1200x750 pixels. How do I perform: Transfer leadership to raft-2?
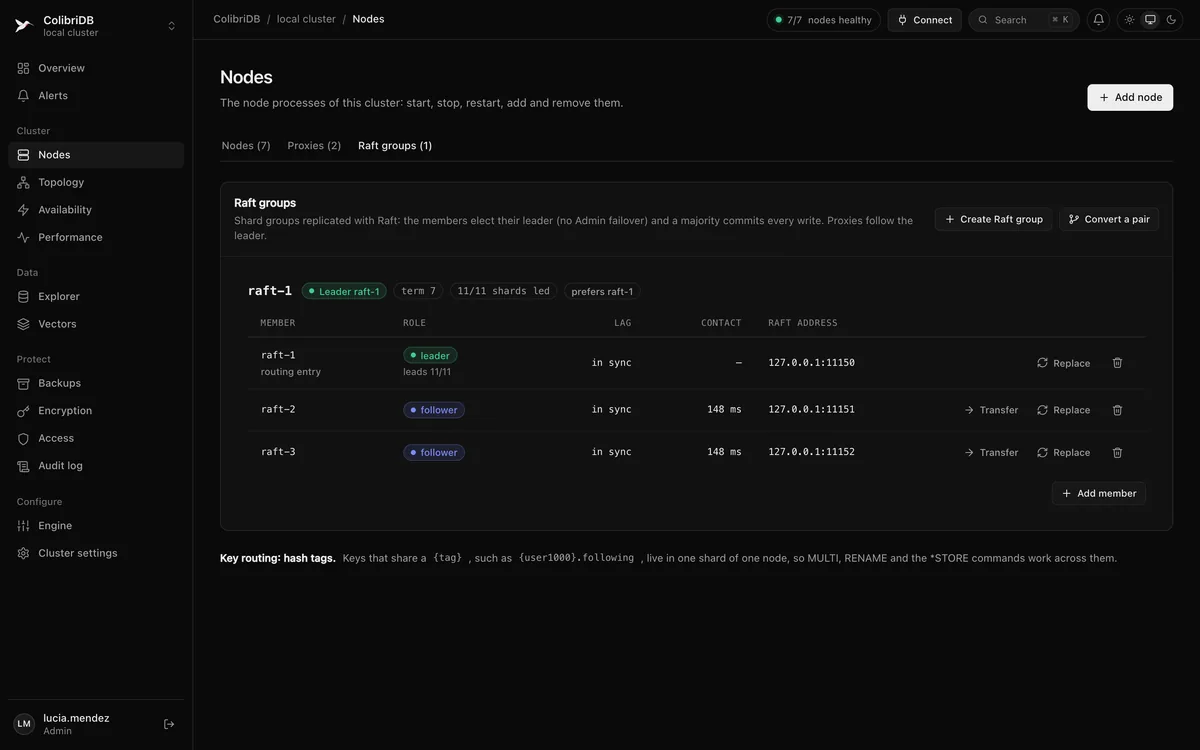[991, 410]
